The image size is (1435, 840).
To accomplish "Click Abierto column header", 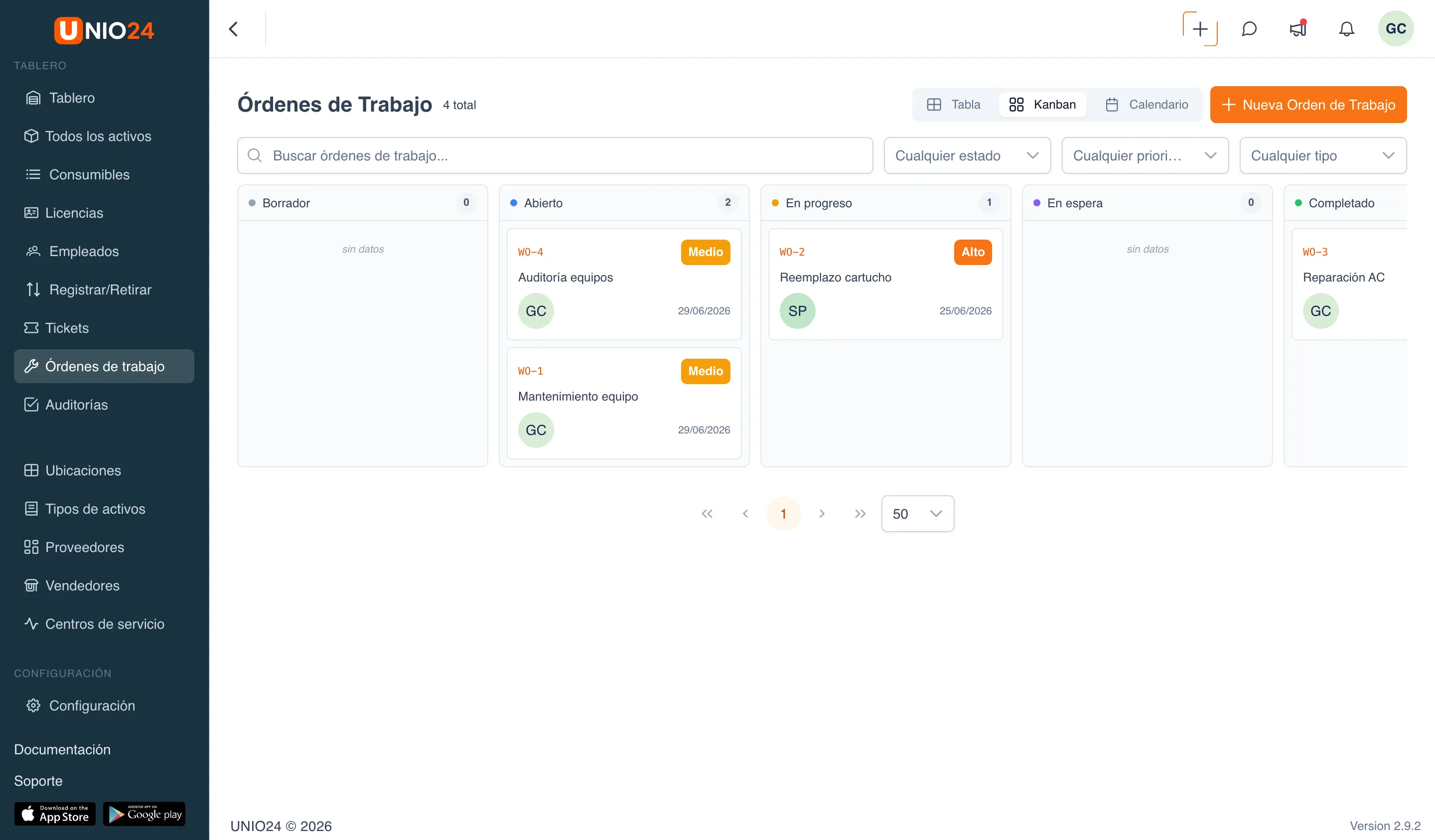I will 624,203.
